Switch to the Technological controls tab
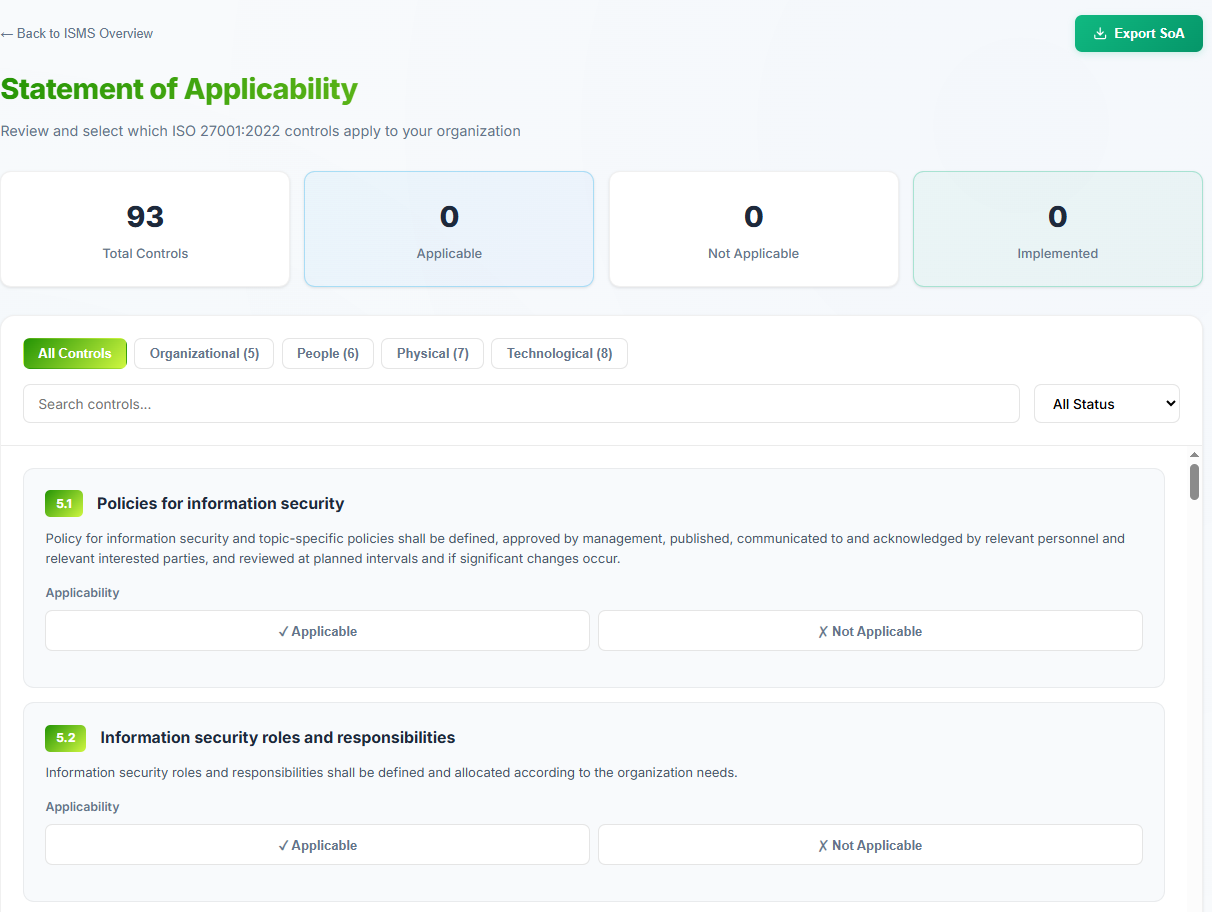The image size is (1212, 912). (x=559, y=353)
